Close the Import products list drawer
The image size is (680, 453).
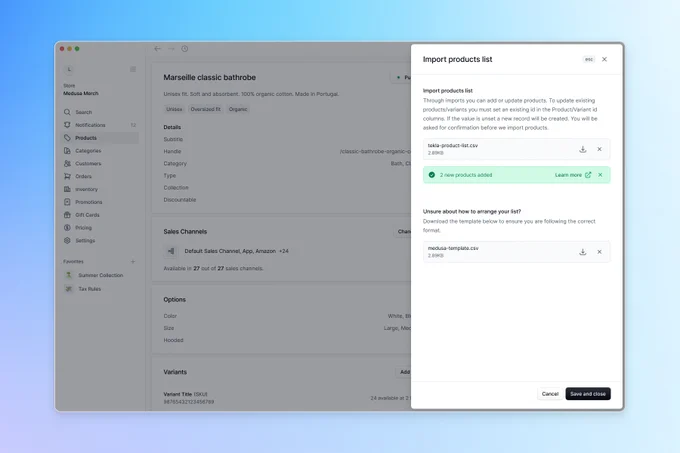point(604,59)
